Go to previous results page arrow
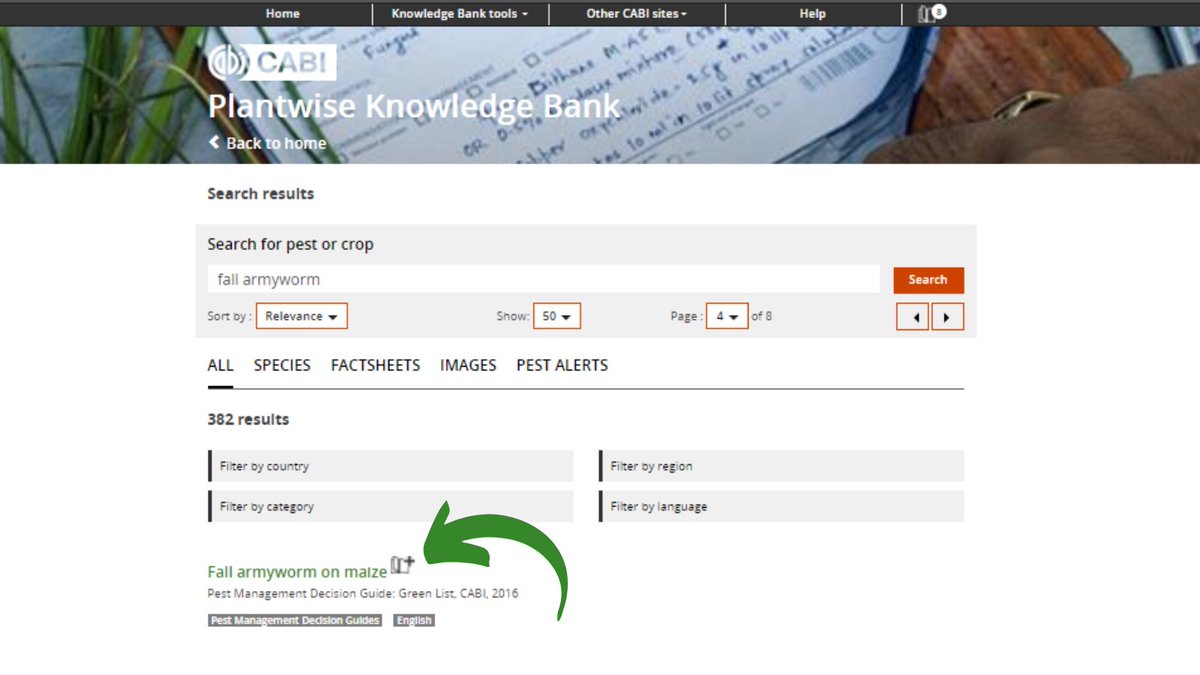The image size is (1200, 675). tap(912, 317)
